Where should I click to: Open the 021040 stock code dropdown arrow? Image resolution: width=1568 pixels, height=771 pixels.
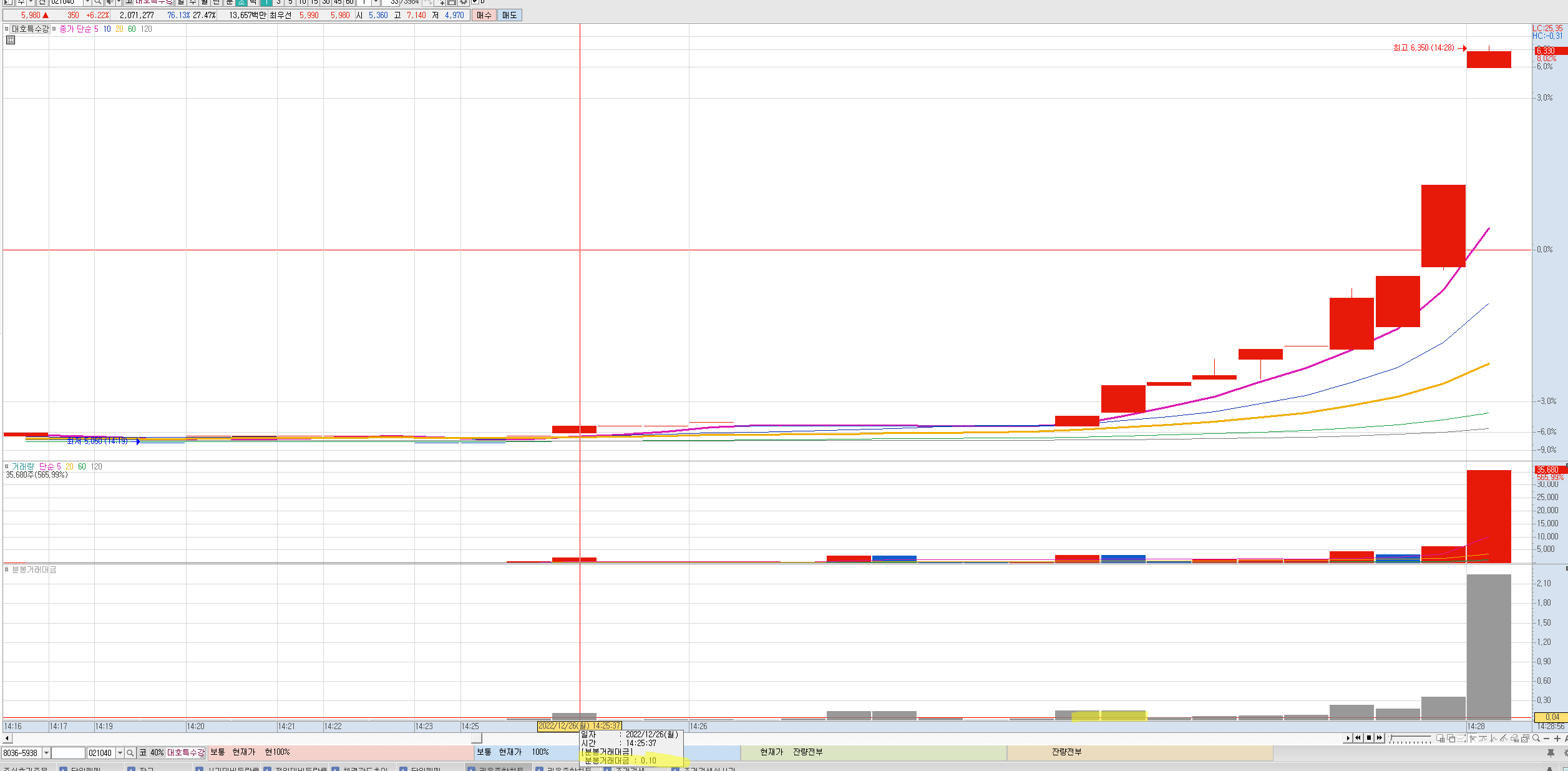pyautogui.click(x=120, y=753)
